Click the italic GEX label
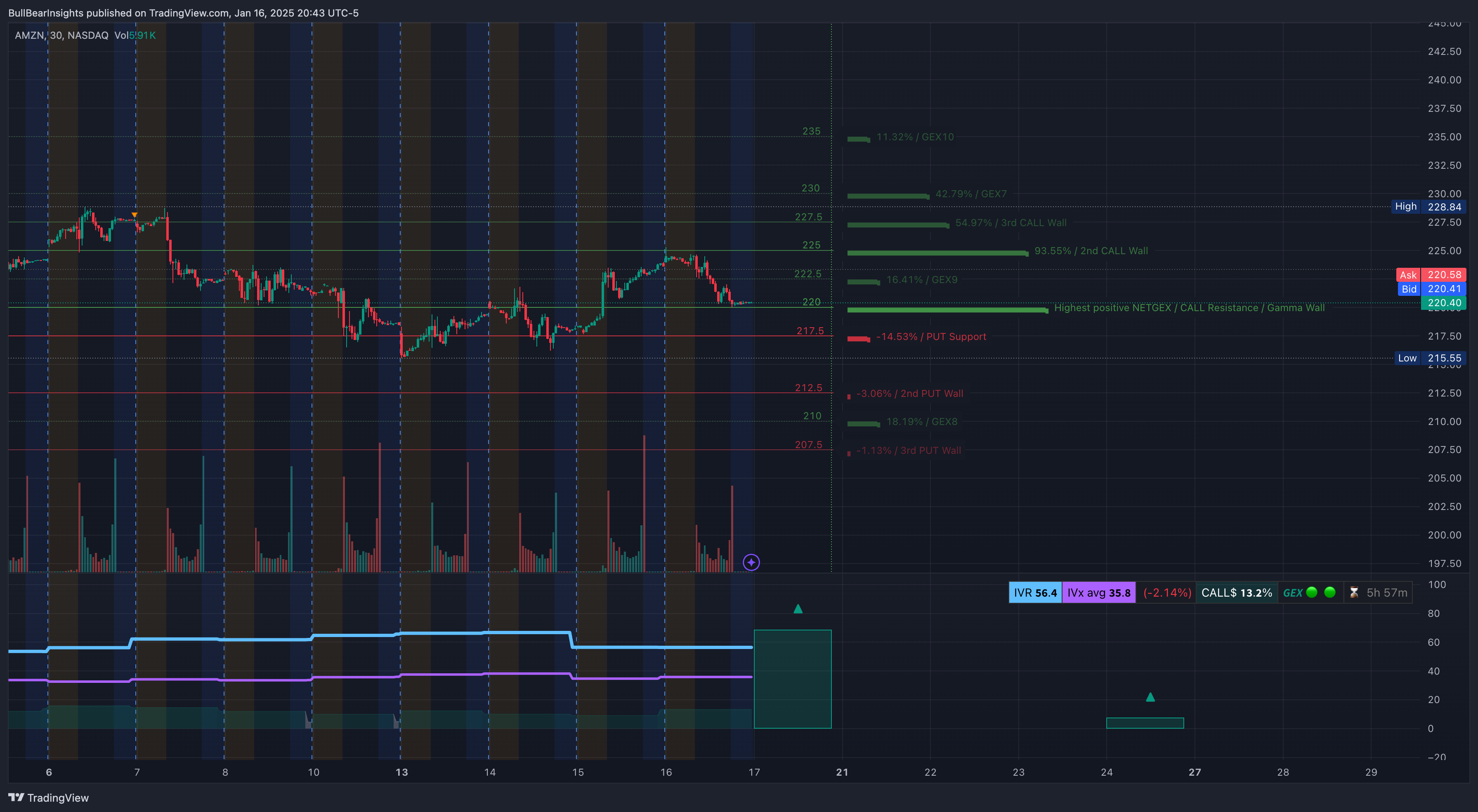This screenshot has width=1478, height=812. point(1292,593)
